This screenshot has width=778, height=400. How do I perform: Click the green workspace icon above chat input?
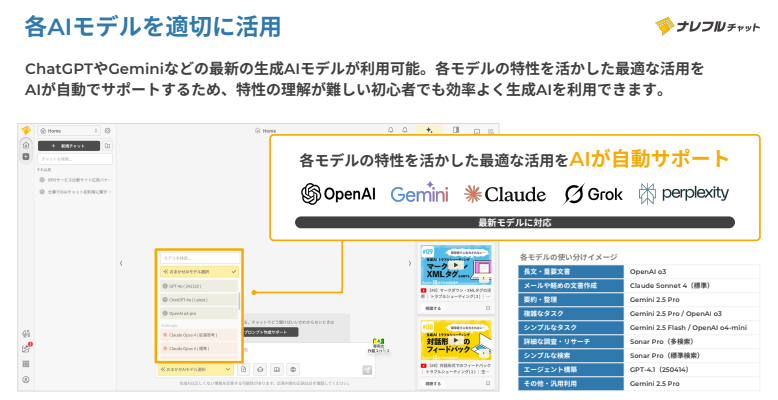[x=378, y=341]
